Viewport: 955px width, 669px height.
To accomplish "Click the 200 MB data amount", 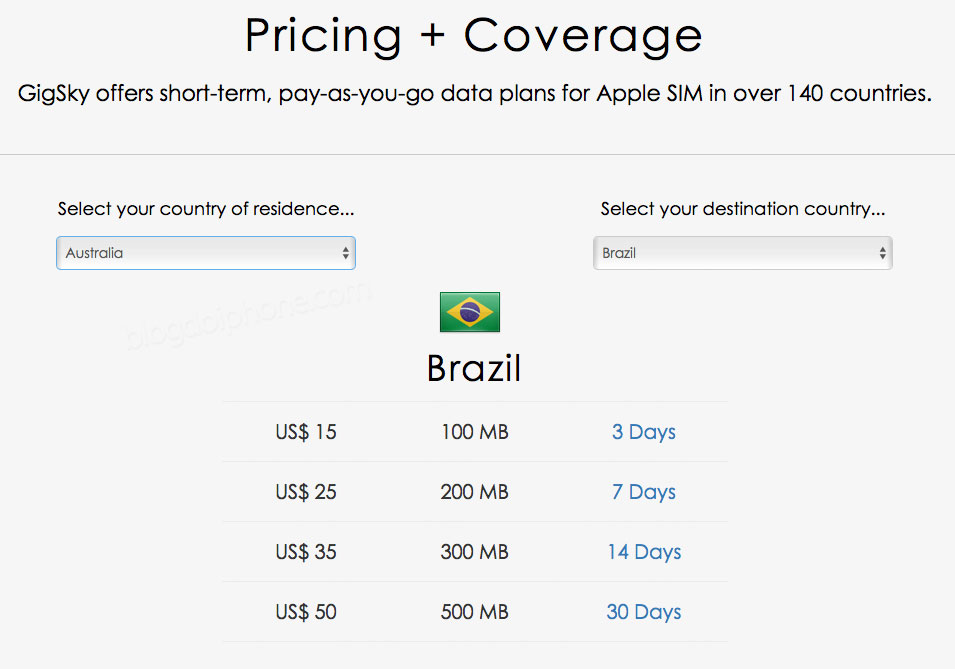I will pos(475,492).
